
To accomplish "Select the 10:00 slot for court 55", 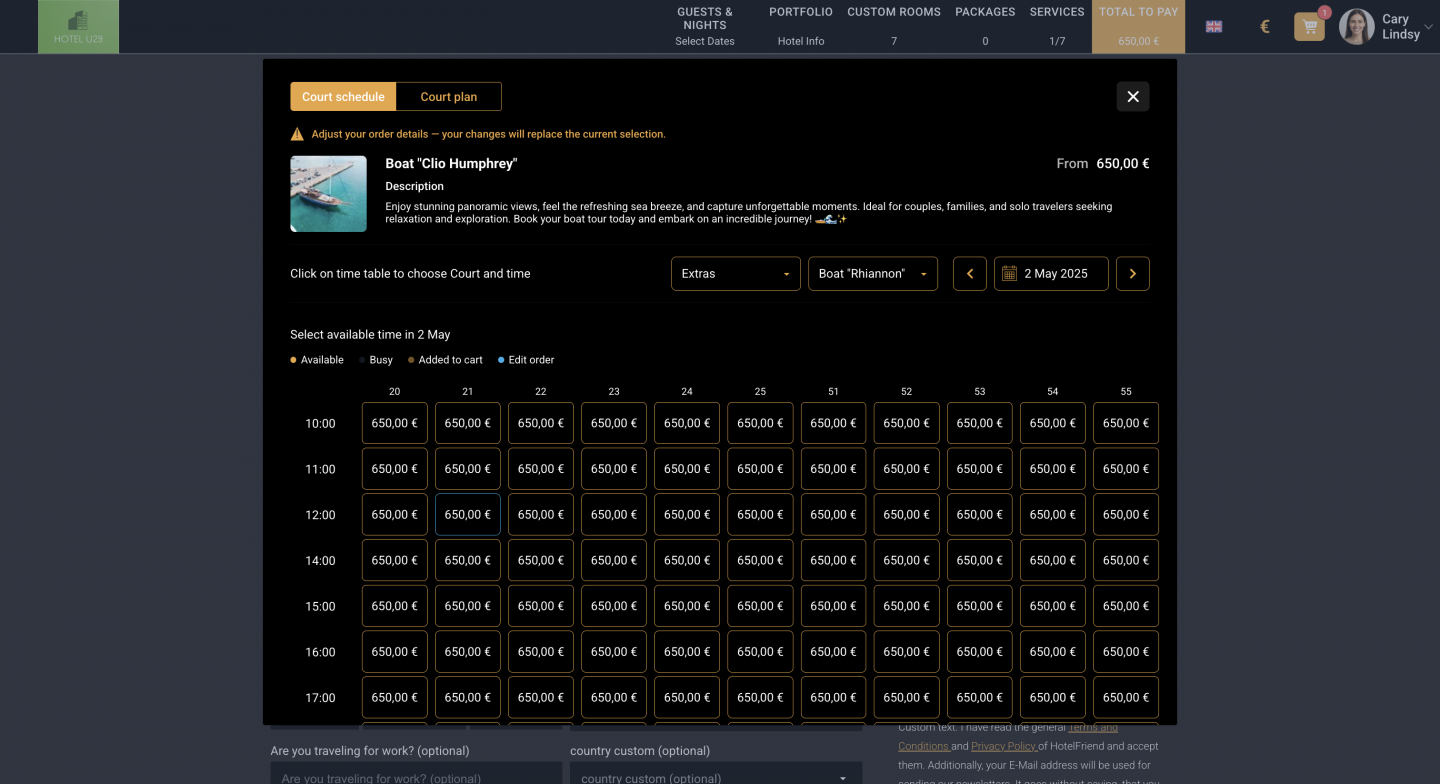I will point(1126,423).
